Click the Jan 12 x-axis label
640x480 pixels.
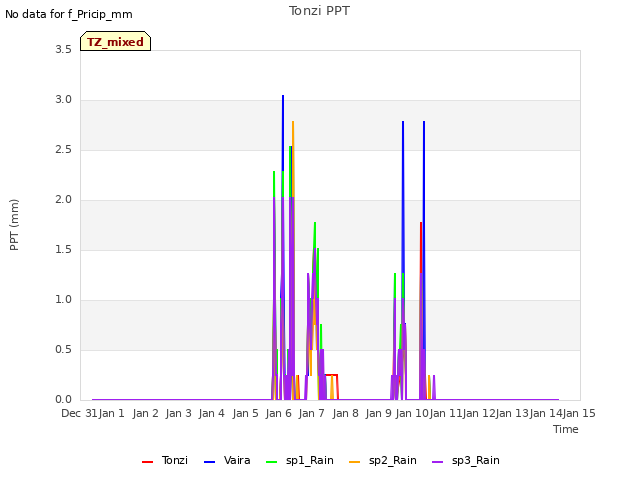(479, 413)
